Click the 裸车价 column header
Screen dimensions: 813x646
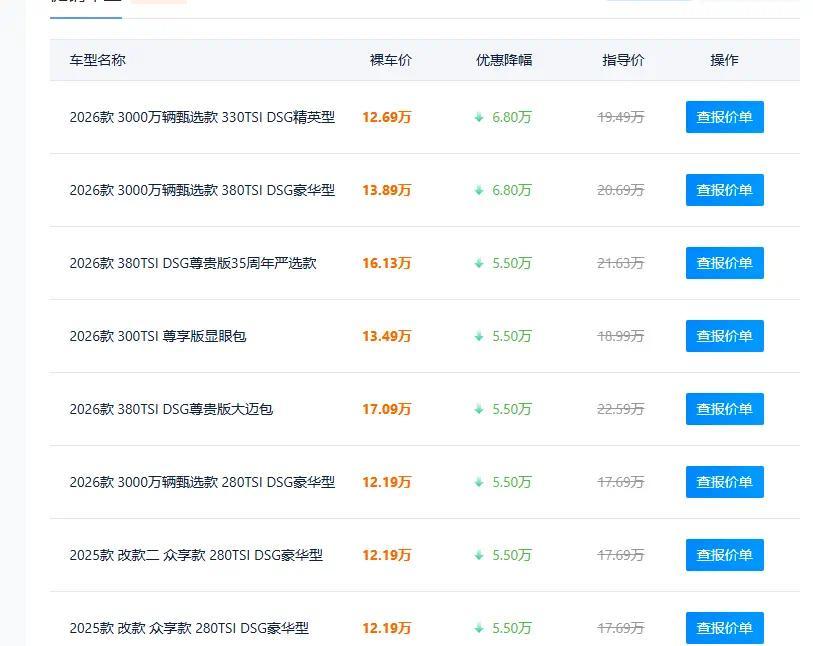click(390, 60)
